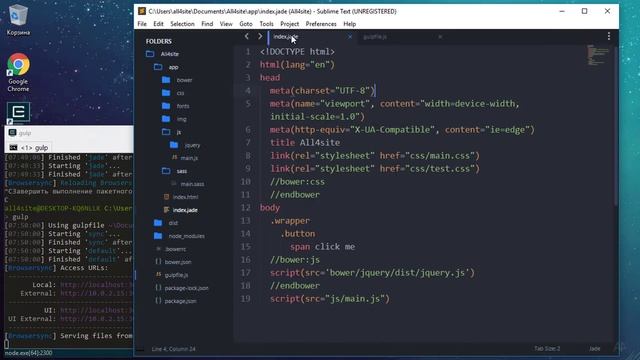Viewport: 640px width, 360px height.
Task: Open the Help menu
Action: point(350,24)
